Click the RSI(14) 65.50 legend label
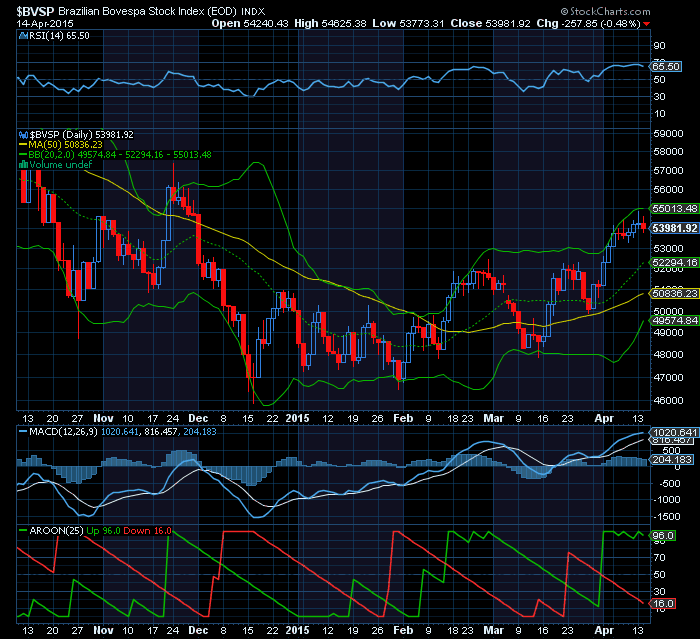 tap(59, 36)
